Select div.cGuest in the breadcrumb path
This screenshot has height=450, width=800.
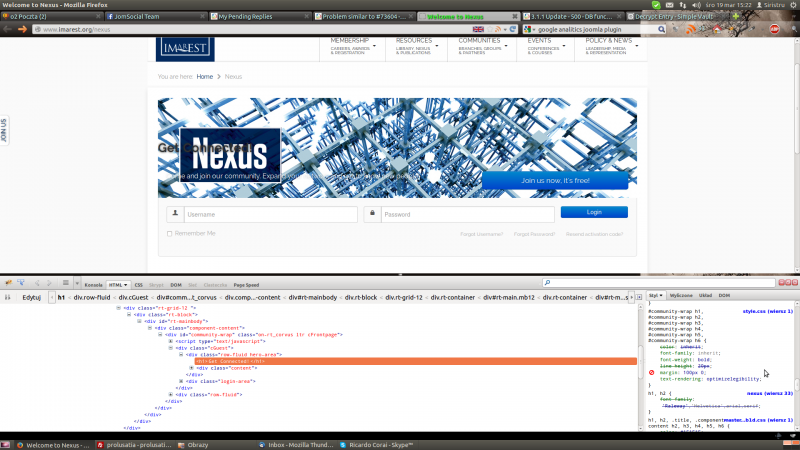(x=133, y=297)
